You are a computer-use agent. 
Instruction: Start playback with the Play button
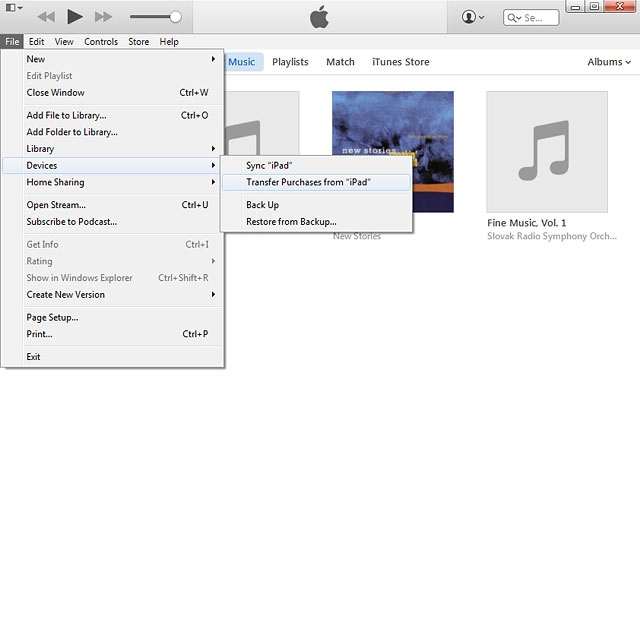(x=75, y=17)
